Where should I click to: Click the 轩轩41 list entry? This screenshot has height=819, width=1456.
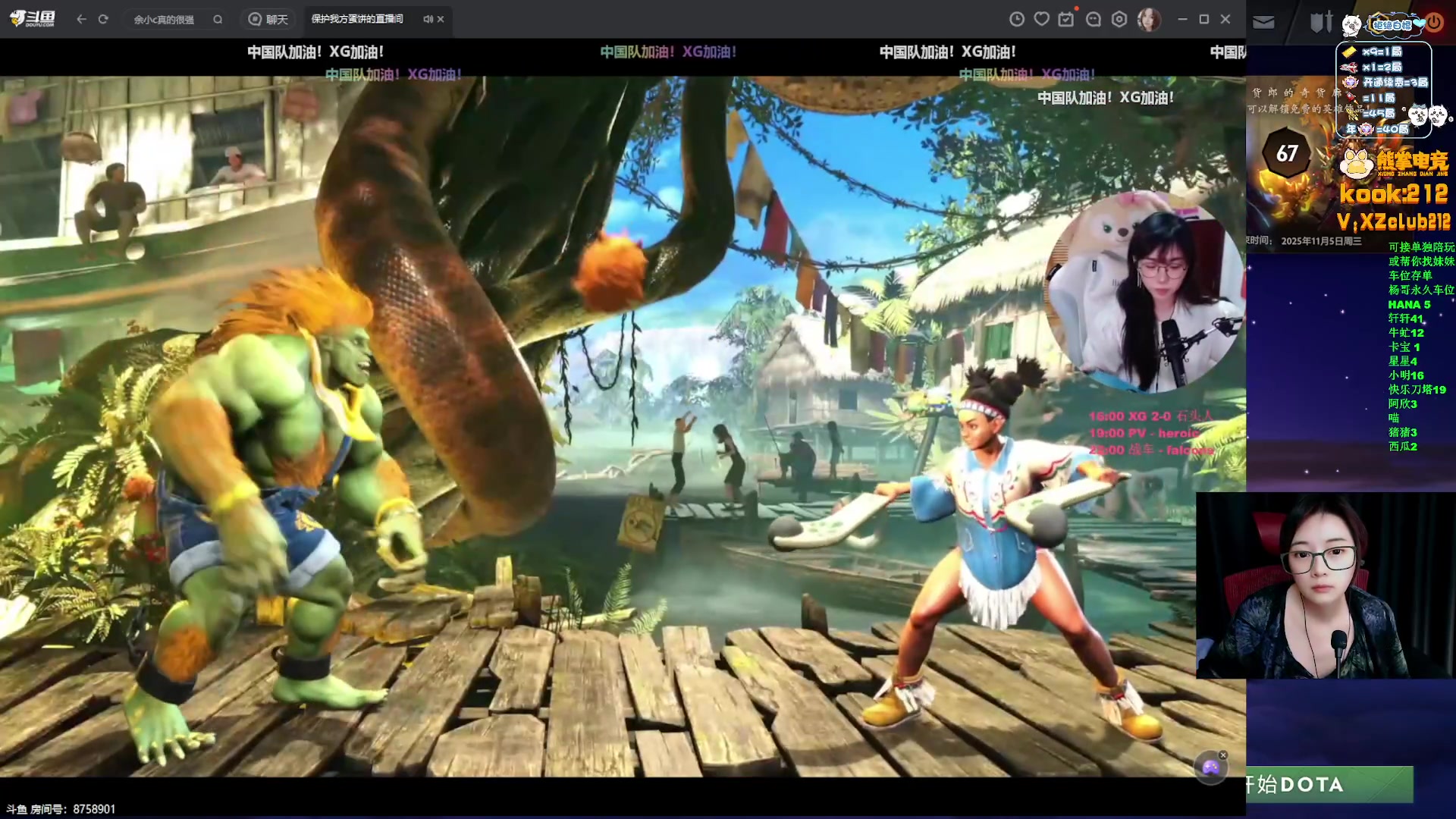pyautogui.click(x=1406, y=318)
